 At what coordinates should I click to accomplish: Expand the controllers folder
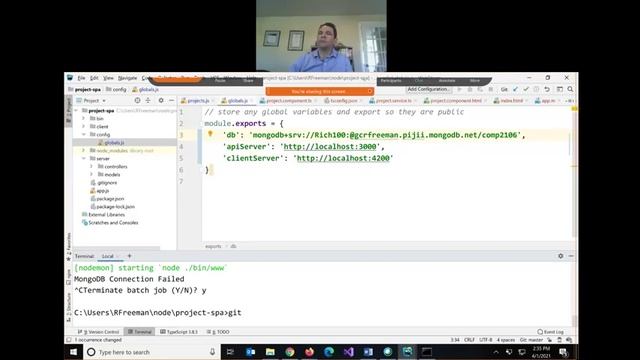[x=91, y=167]
